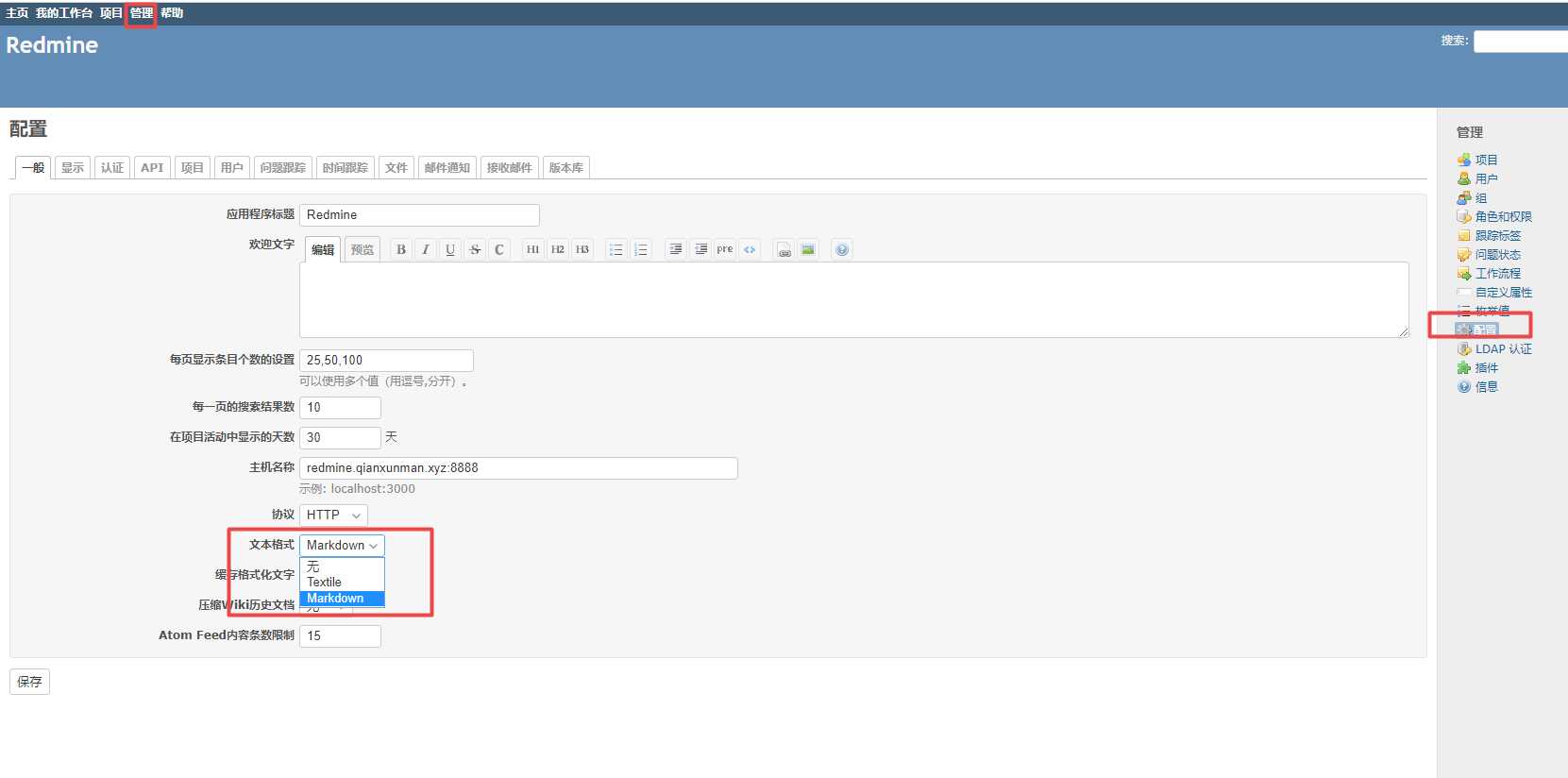Switch to the 项目 settings tab

[x=192, y=167]
